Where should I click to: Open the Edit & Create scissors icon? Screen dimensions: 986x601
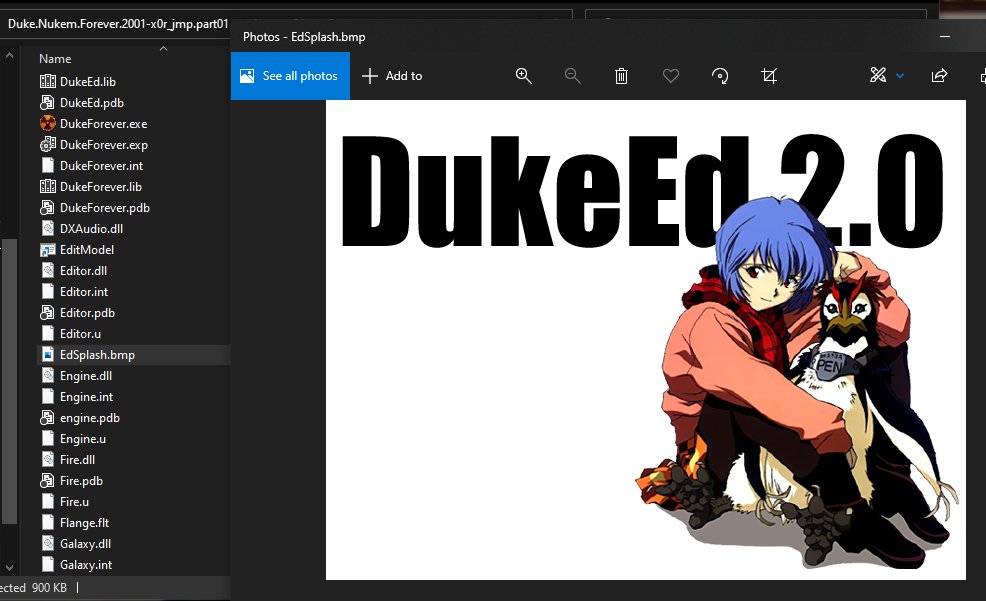coord(878,75)
